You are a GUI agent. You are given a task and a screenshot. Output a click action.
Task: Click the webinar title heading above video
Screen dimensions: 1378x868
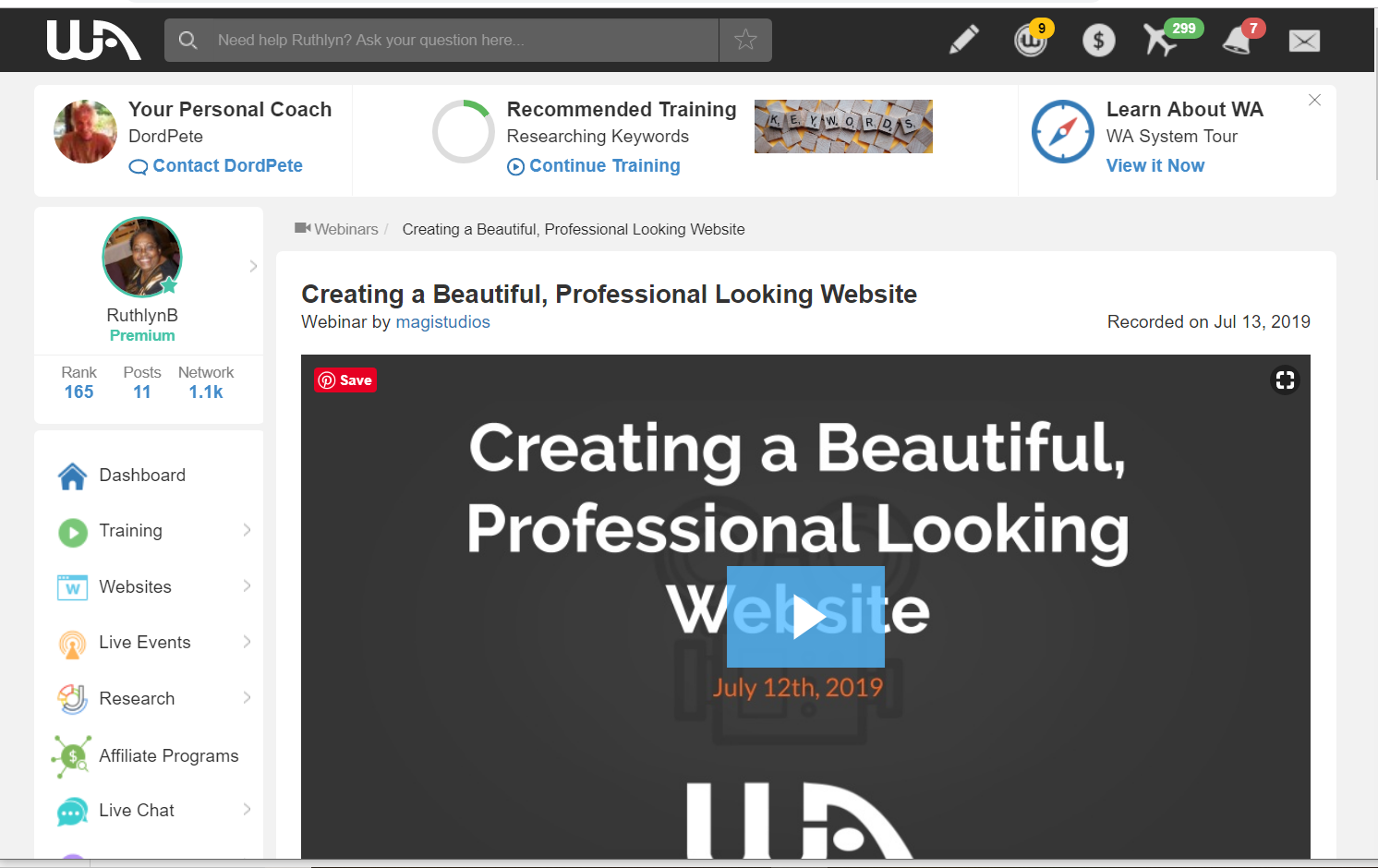tap(610, 295)
